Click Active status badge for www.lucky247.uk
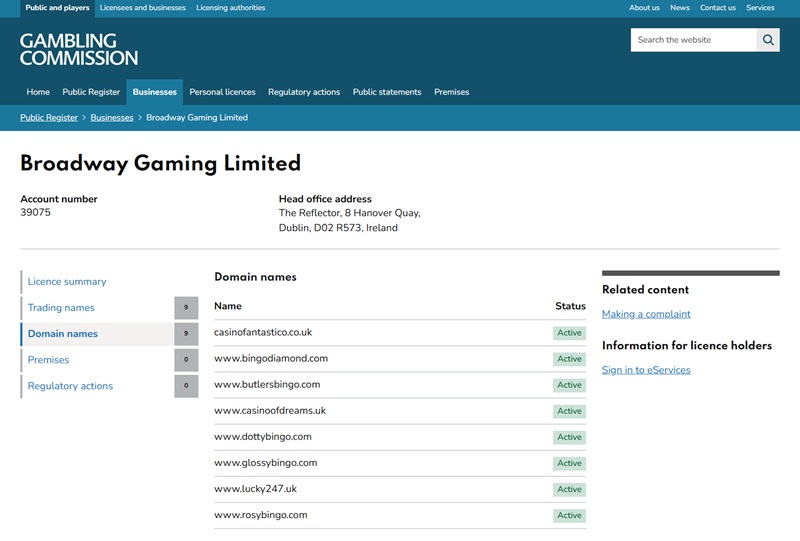This screenshot has width=800, height=541. 569,489
